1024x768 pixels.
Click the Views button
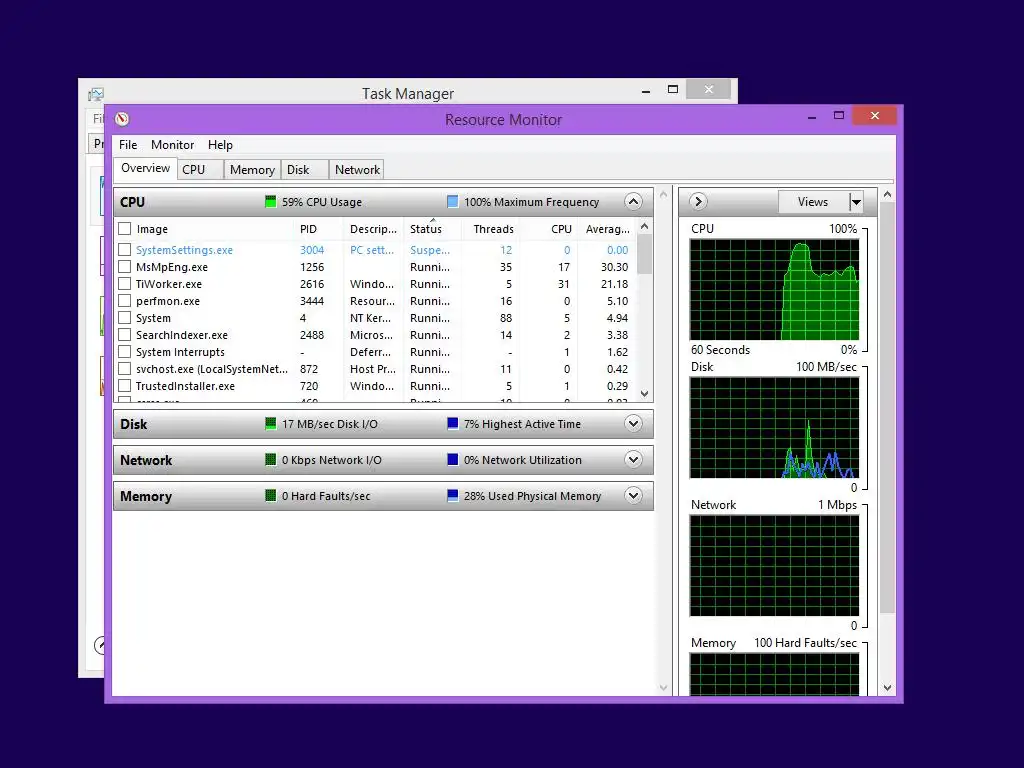pos(813,202)
